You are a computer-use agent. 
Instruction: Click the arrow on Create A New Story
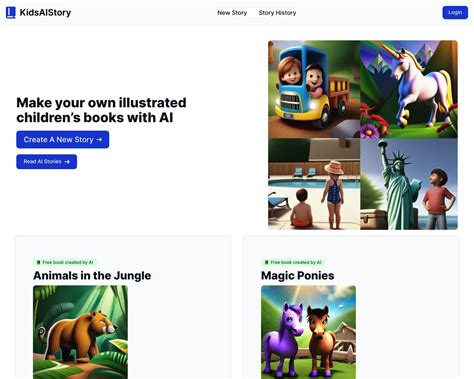point(99,139)
